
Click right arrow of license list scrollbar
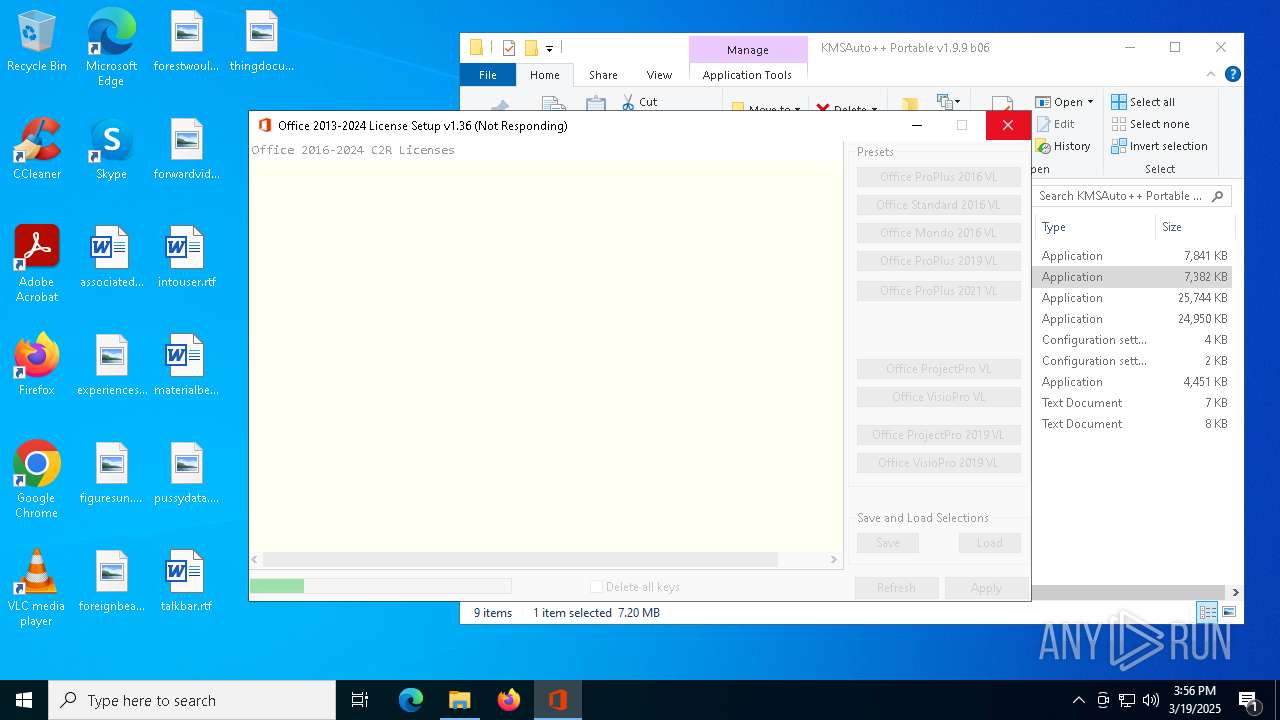[x=834, y=560]
